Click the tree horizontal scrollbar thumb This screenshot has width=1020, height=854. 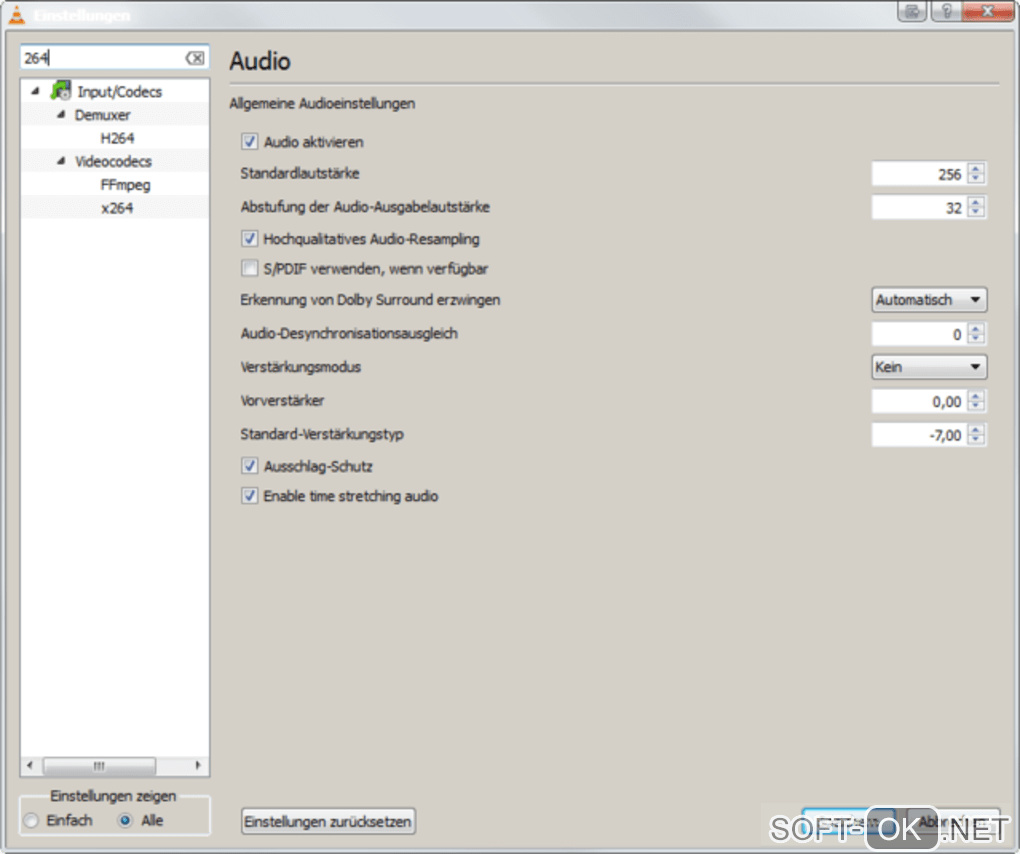click(99, 766)
